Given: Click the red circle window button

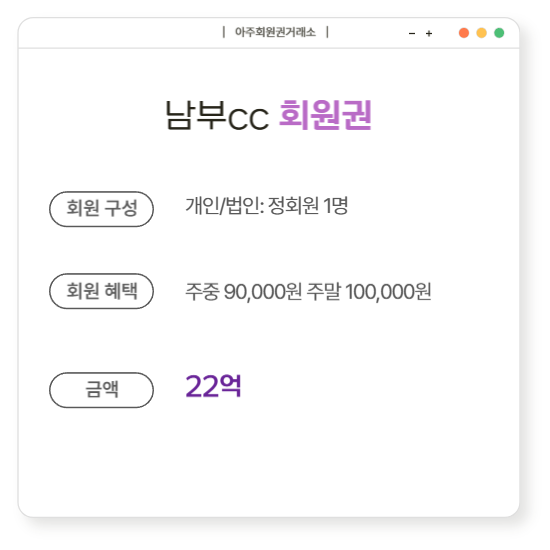Looking at the screenshot, I should 464,33.
